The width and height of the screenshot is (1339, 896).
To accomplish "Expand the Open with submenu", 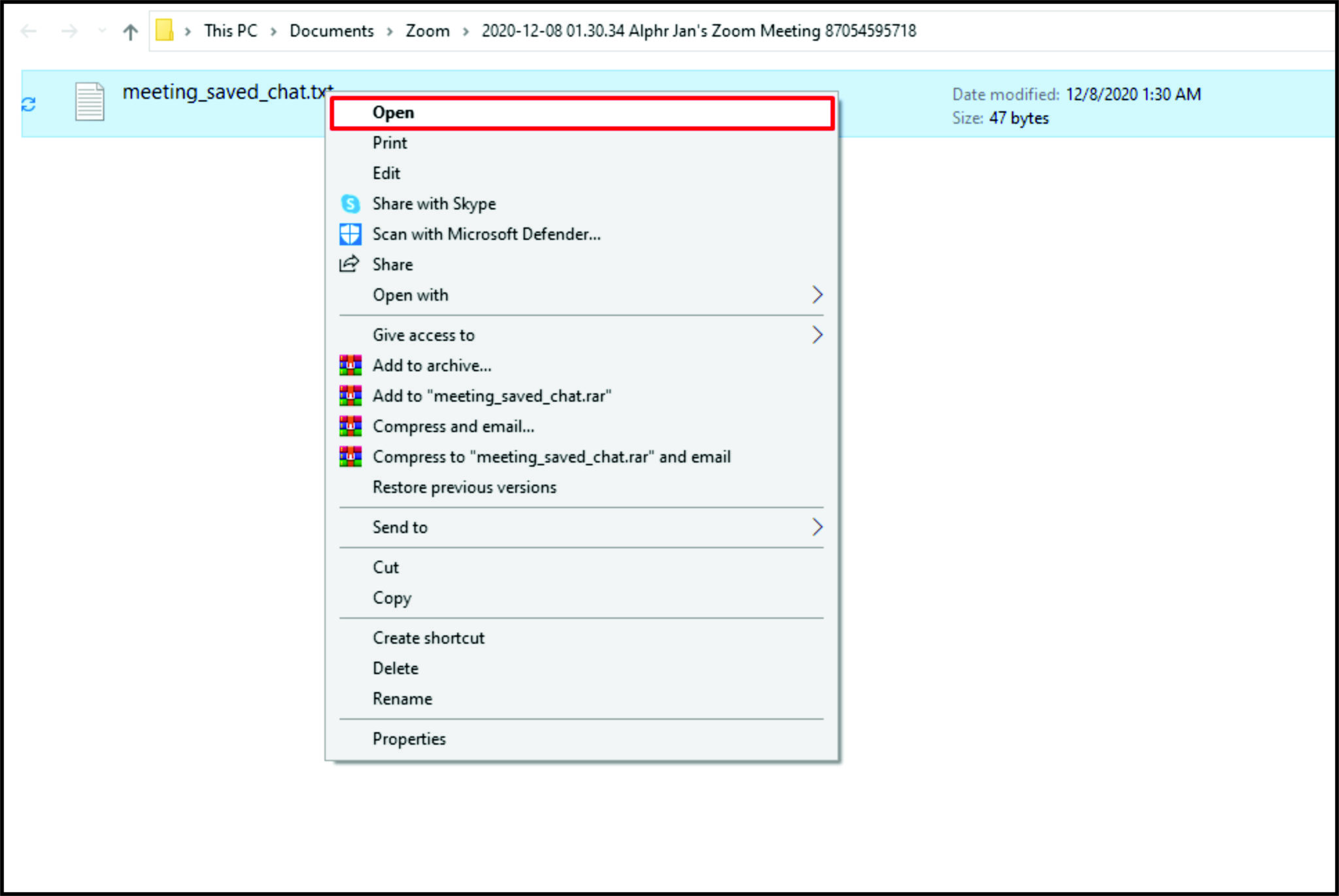I will [818, 295].
